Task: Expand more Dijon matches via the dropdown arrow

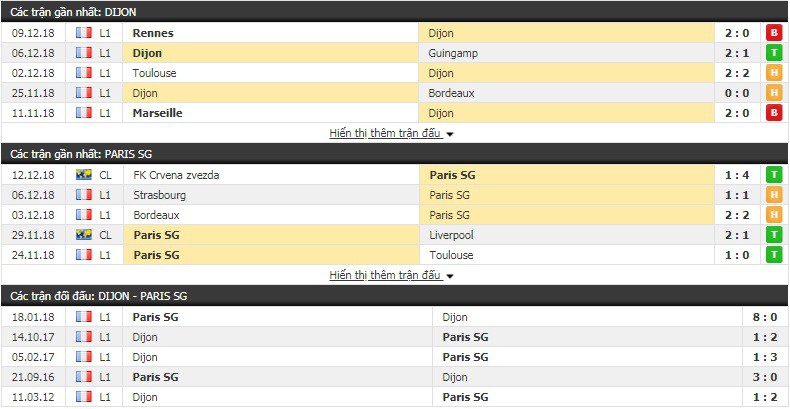Action: pos(449,134)
